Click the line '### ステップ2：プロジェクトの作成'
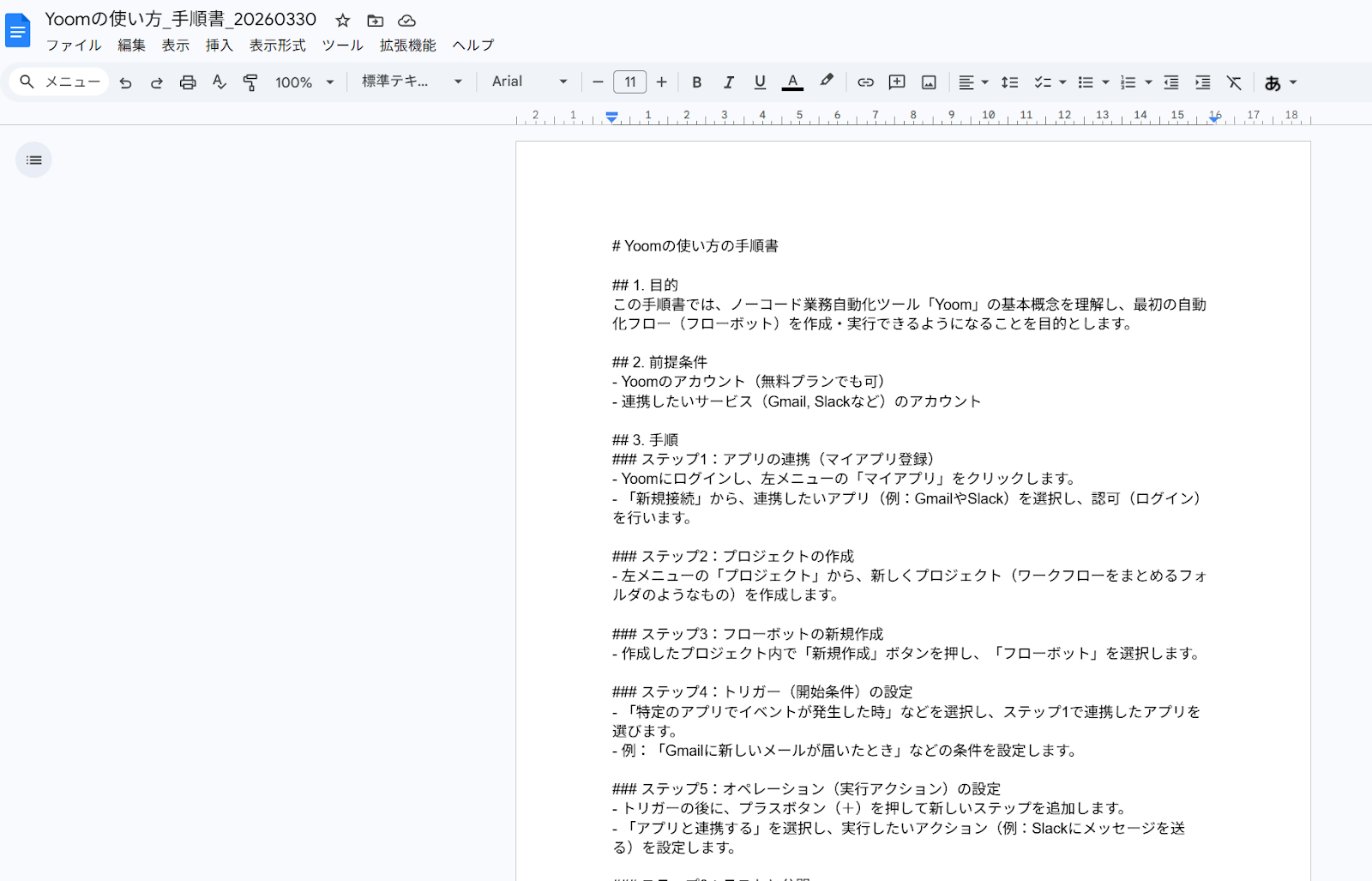This screenshot has height=881, width=1372. coord(733,556)
